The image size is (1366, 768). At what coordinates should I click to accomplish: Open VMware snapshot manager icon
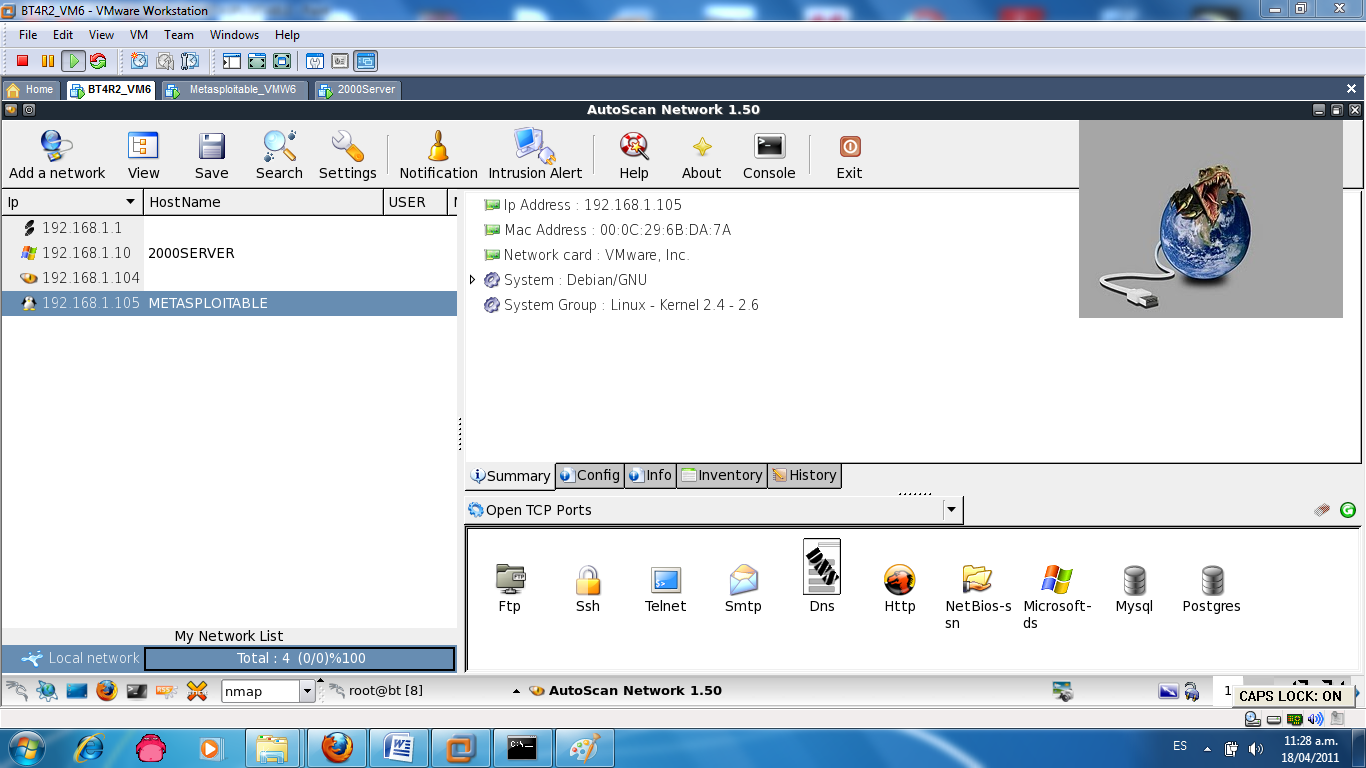point(189,61)
